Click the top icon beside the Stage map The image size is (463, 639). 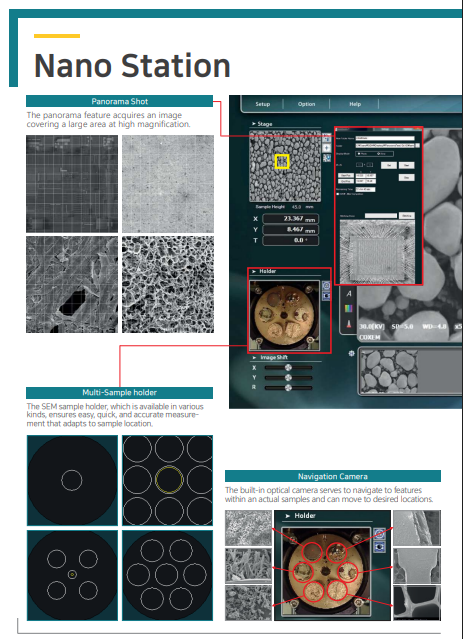(x=326, y=138)
